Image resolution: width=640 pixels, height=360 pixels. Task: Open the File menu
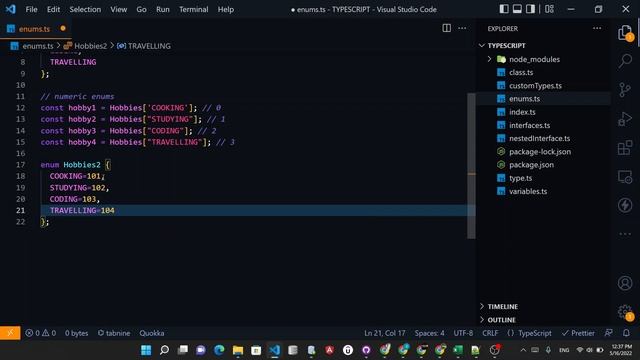tap(31, 9)
